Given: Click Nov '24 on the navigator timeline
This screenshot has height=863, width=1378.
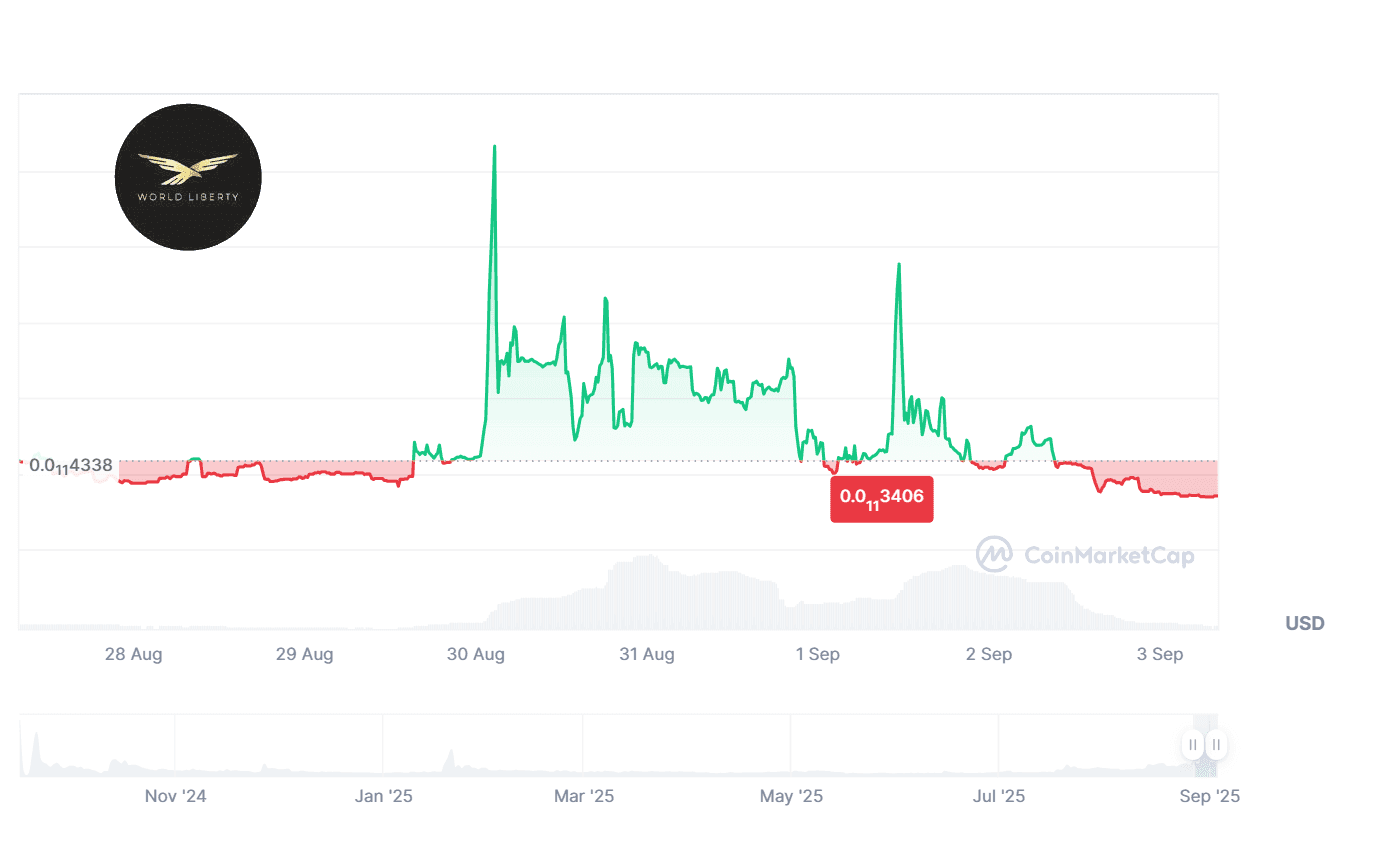Looking at the screenshot, I should point(175,797).
